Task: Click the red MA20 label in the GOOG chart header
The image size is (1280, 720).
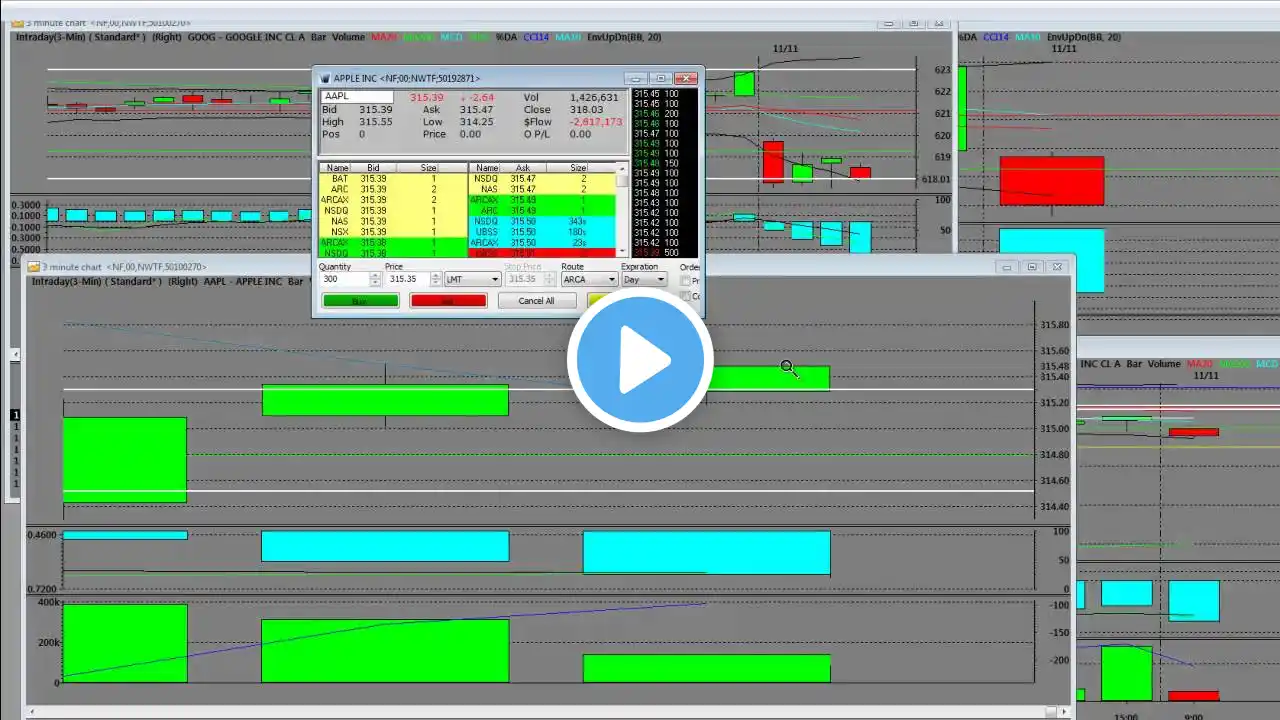Action: point(383,37)
